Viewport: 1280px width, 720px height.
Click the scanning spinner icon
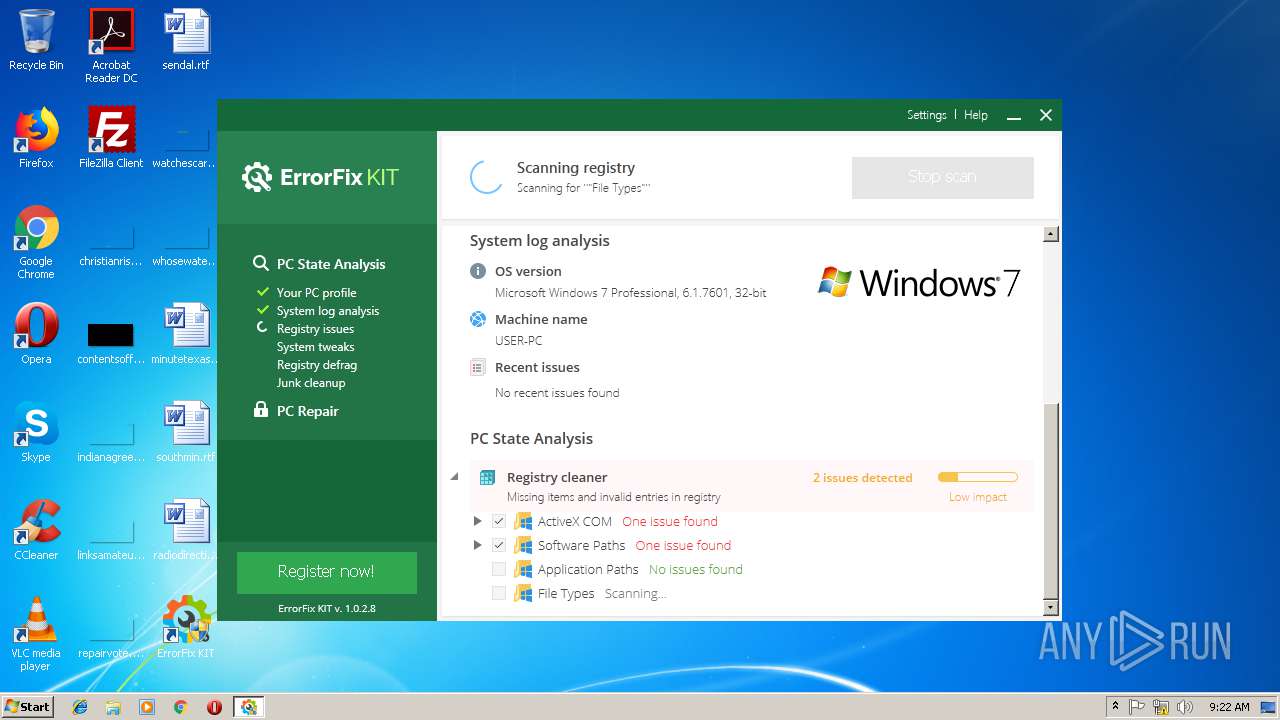tap(487, 177)
